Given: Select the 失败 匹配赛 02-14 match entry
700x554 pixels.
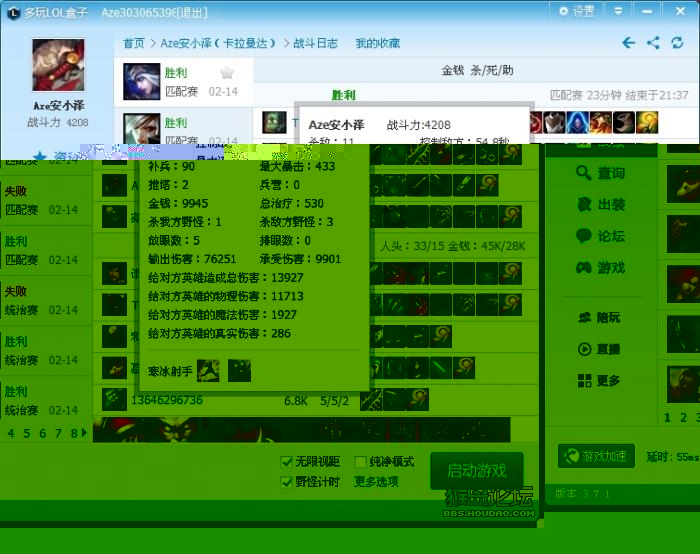Looking at the screenshot, I should click(46, 200).
